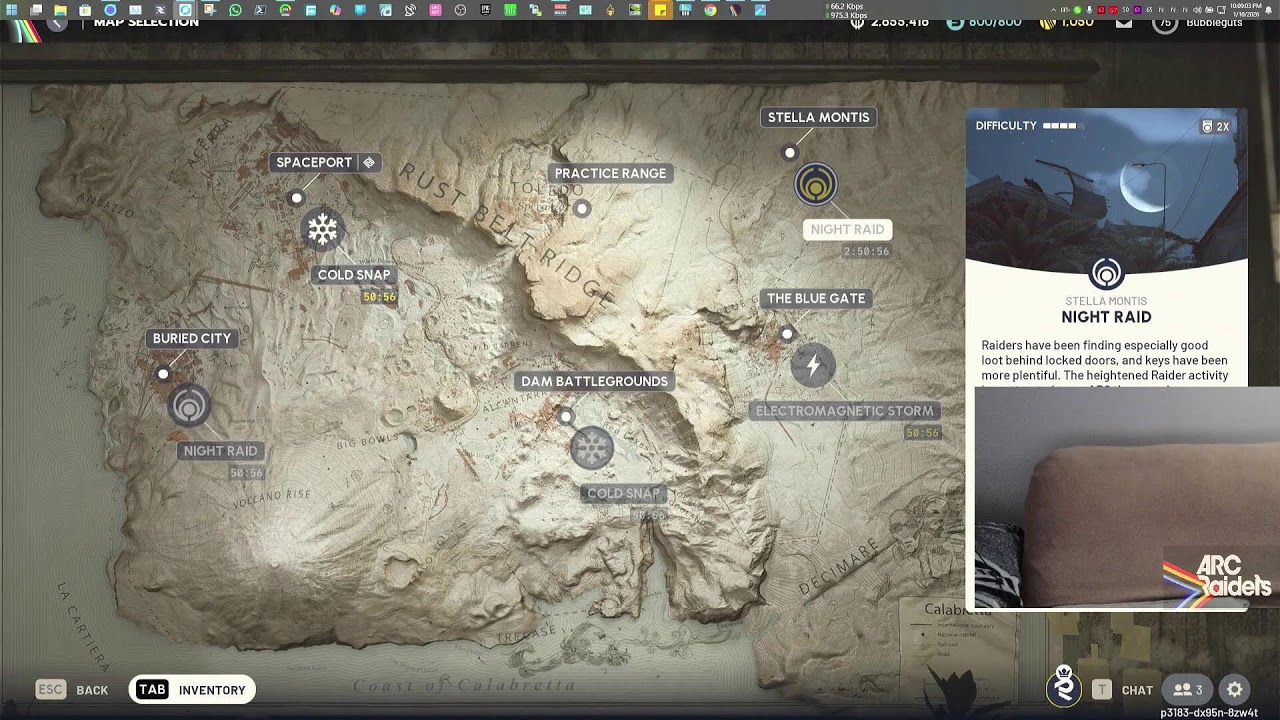Click the player emblem with crown
Viewport: 1280px width, 720px height.
click(x=1064, y=686)
